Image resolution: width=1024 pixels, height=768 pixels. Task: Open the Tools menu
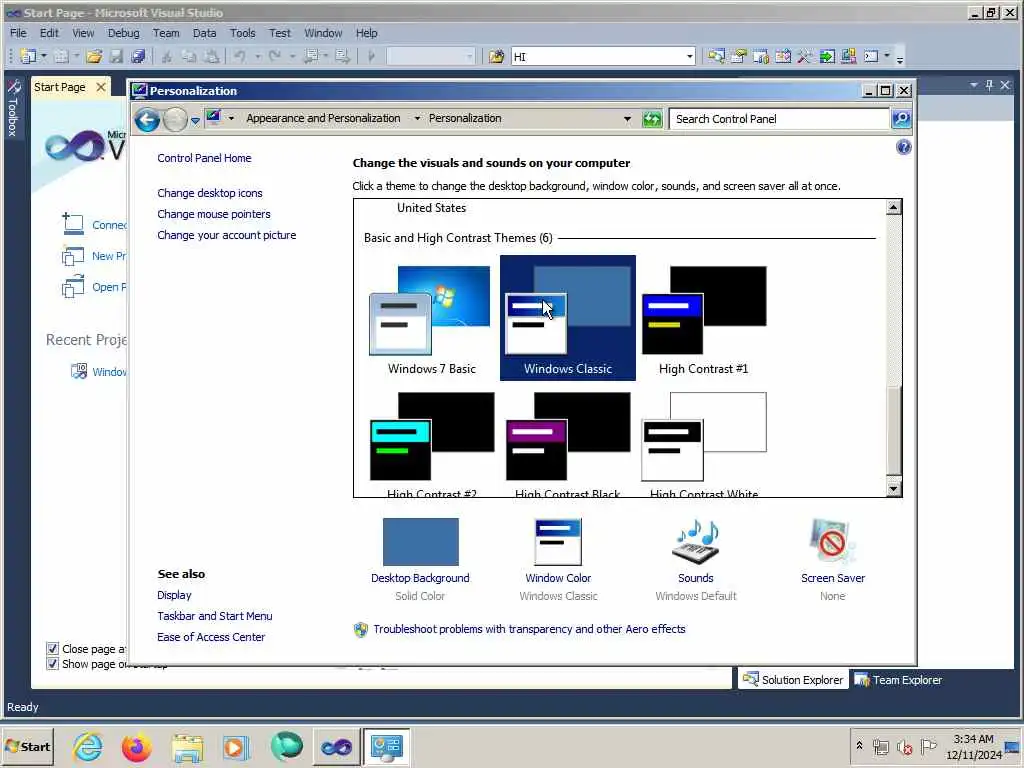(x=242, y=33)
